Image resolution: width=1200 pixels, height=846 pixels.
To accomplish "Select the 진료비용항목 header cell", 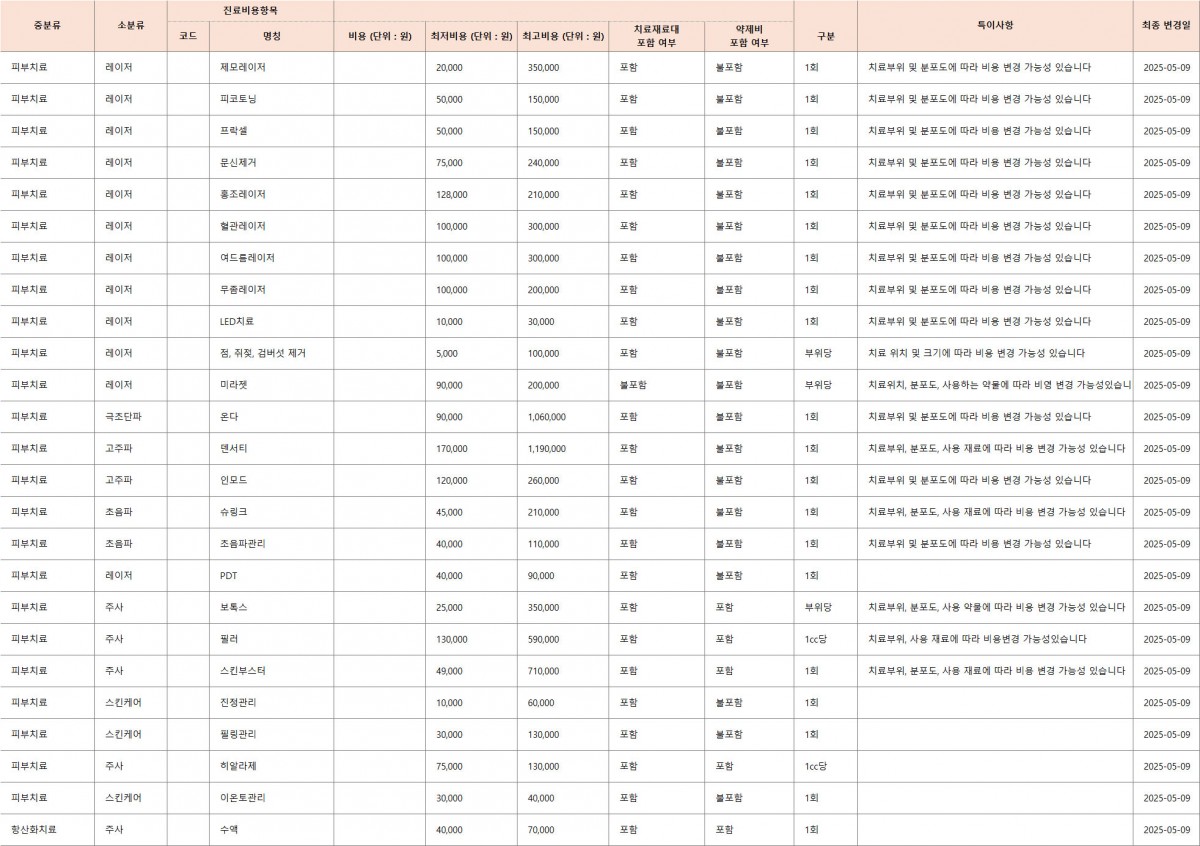I will tap(250, 9).
